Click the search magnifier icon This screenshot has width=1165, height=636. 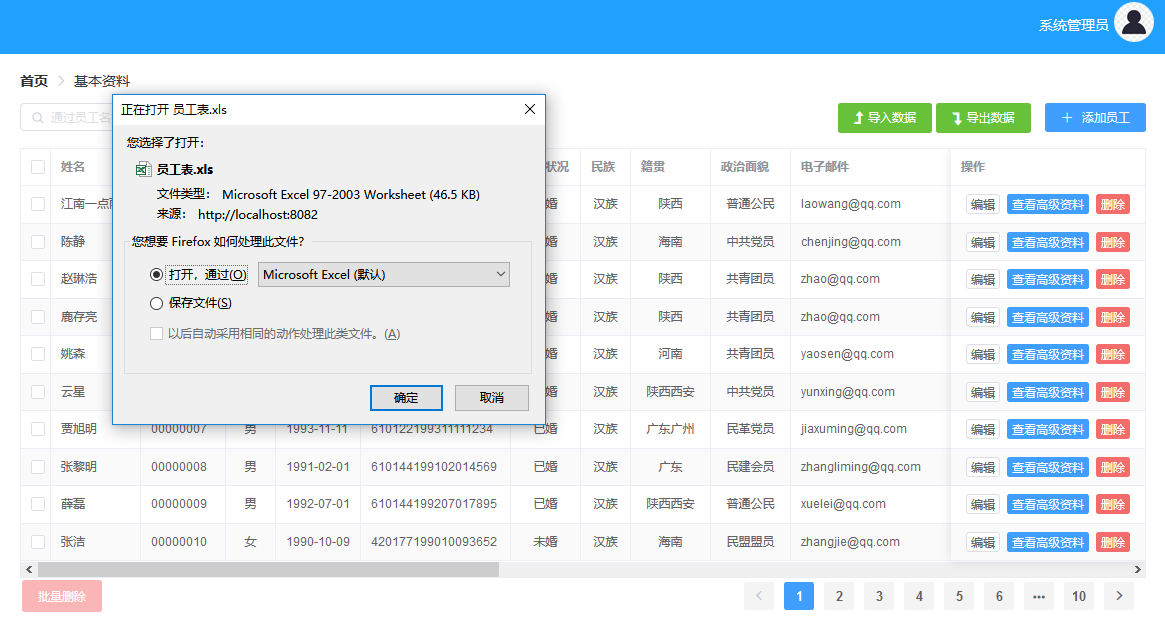coord(37,117)
